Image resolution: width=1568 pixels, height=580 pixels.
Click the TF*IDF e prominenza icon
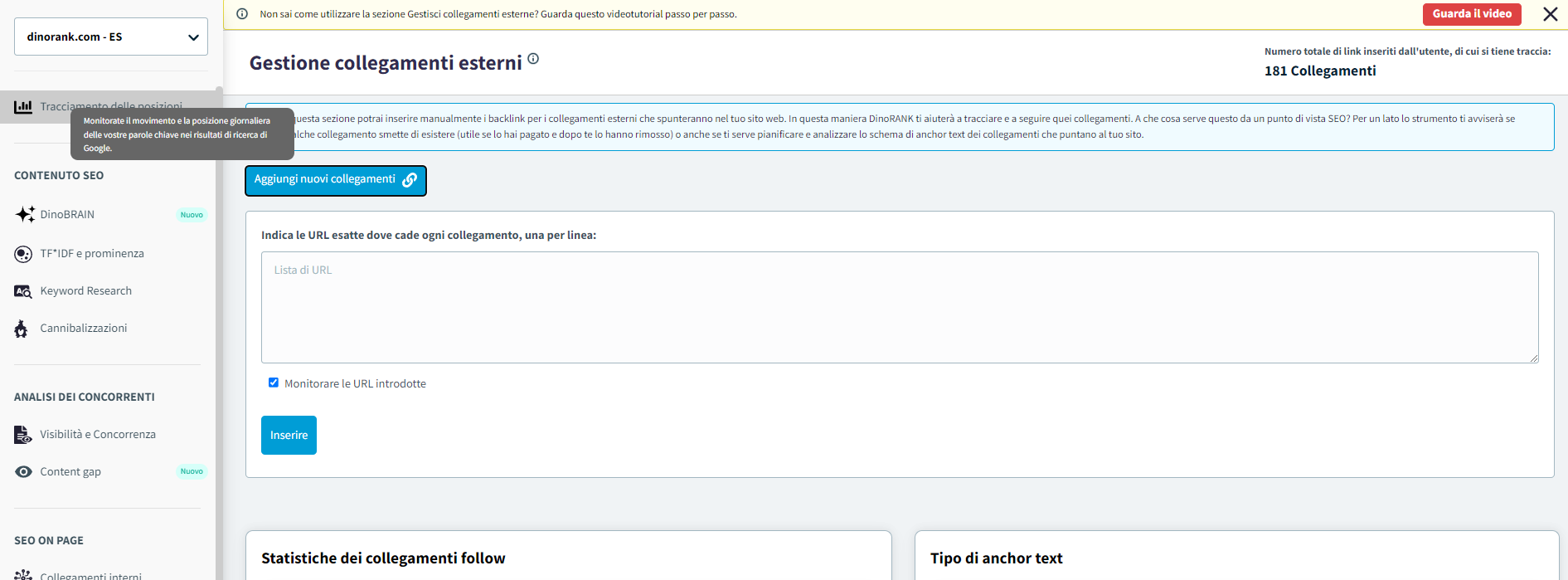[x=23, y=254]
